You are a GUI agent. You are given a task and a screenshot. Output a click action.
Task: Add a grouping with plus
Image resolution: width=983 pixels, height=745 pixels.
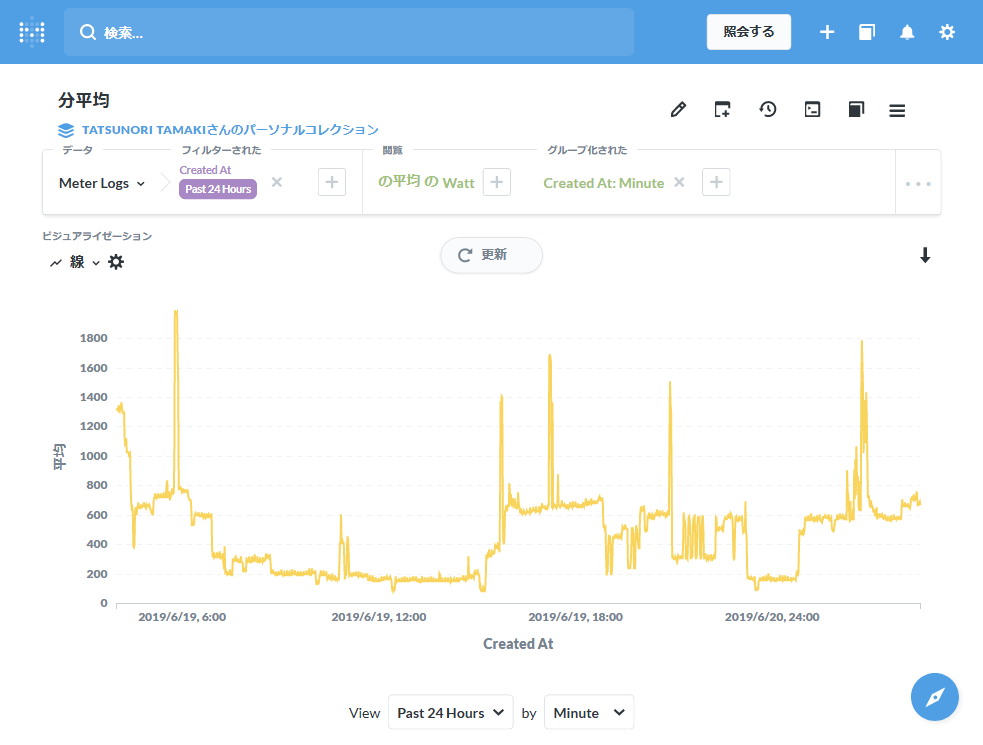716,182
